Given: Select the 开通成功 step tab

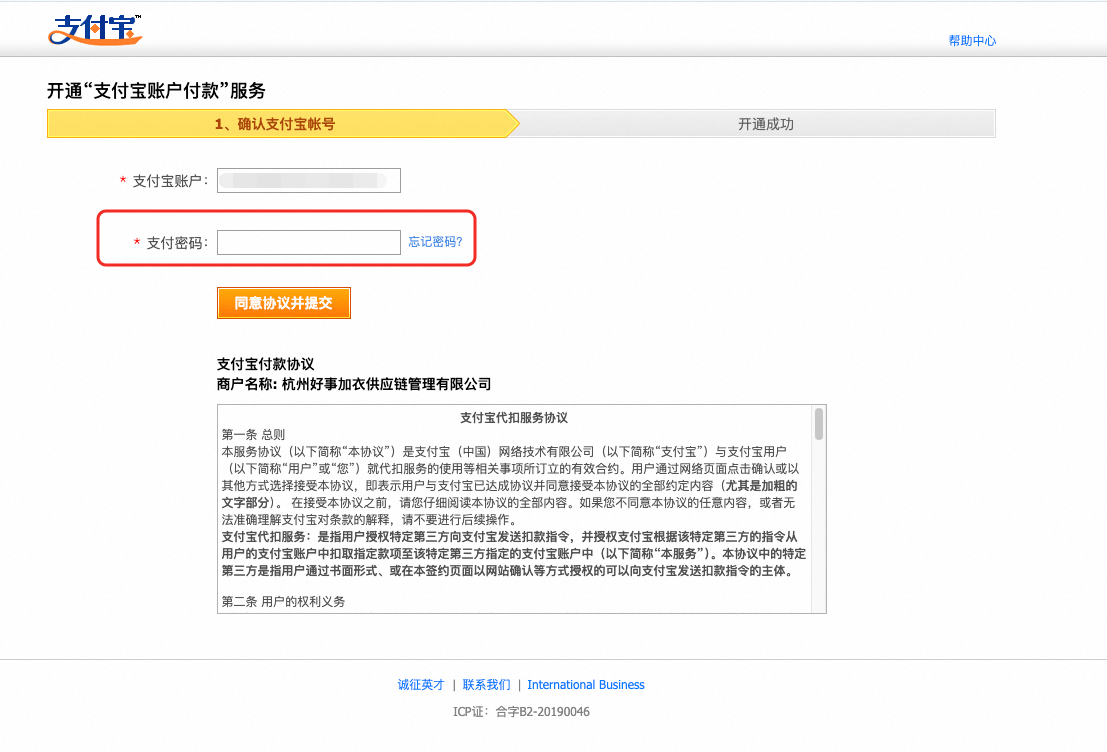Looking at the screenshot, I should (x=766, y=124).
